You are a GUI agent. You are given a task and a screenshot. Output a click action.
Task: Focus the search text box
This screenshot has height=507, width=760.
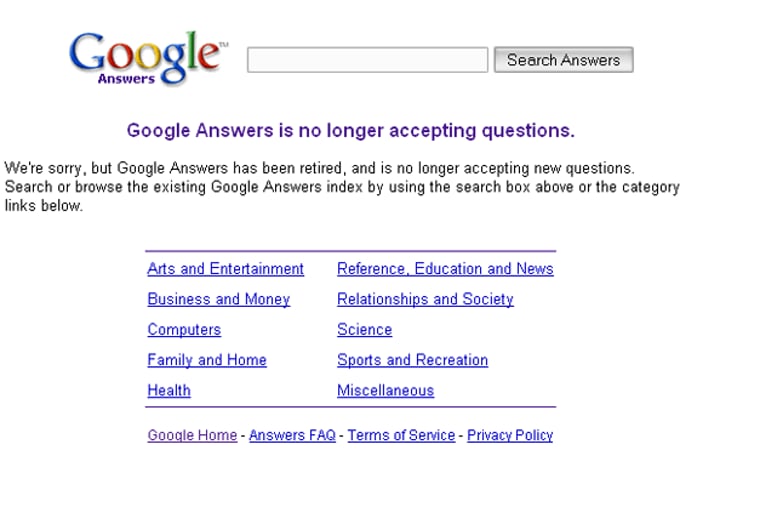coord(367,60)
